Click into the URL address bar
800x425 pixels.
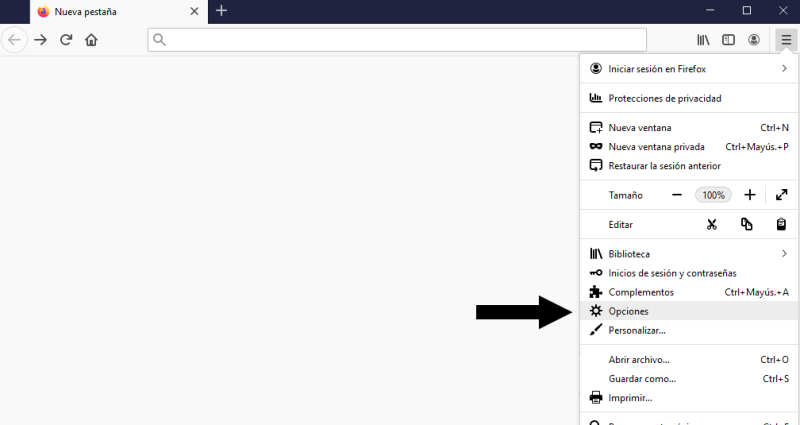pos(397,40)
